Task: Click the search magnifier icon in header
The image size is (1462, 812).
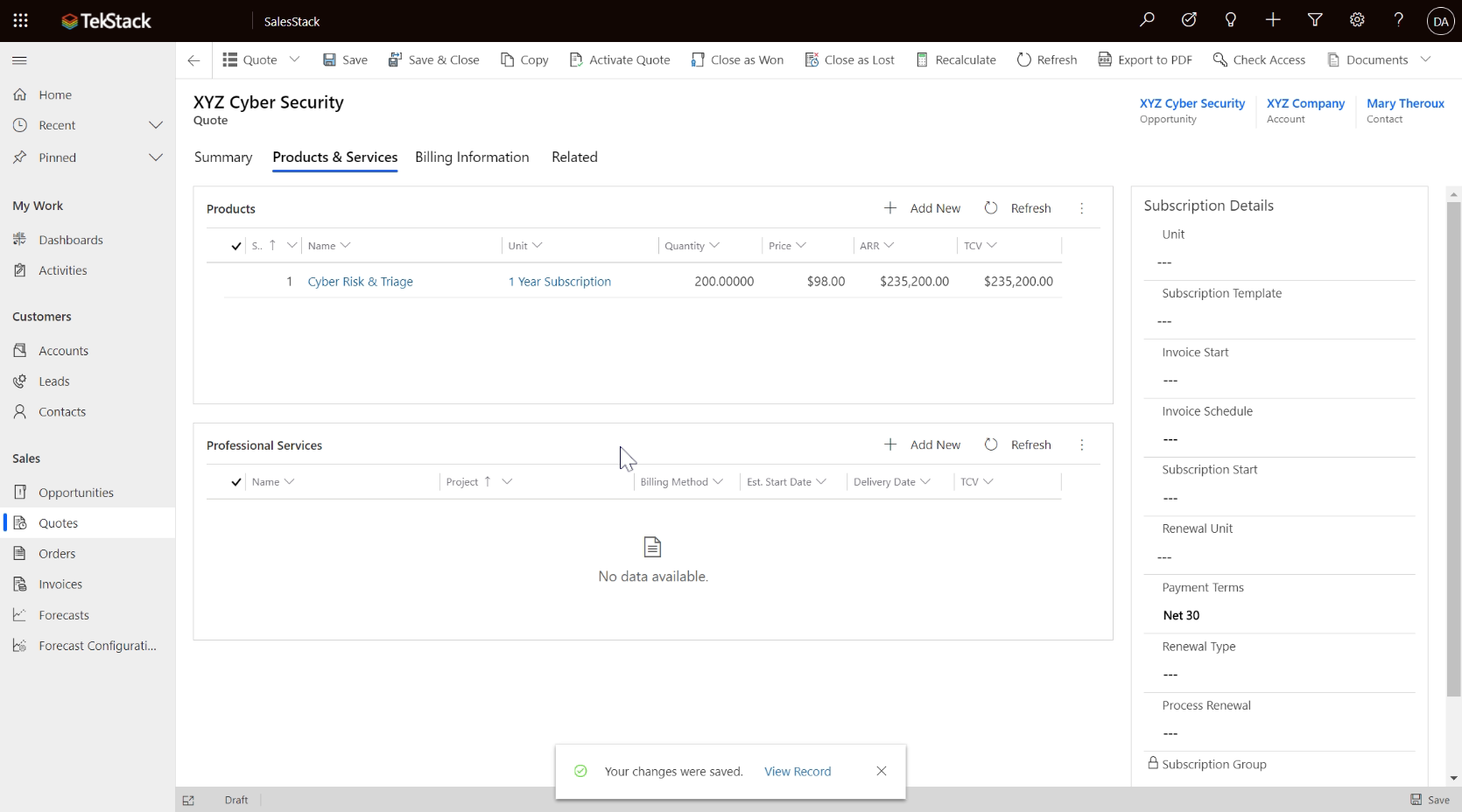Action: pos(1147,20)
